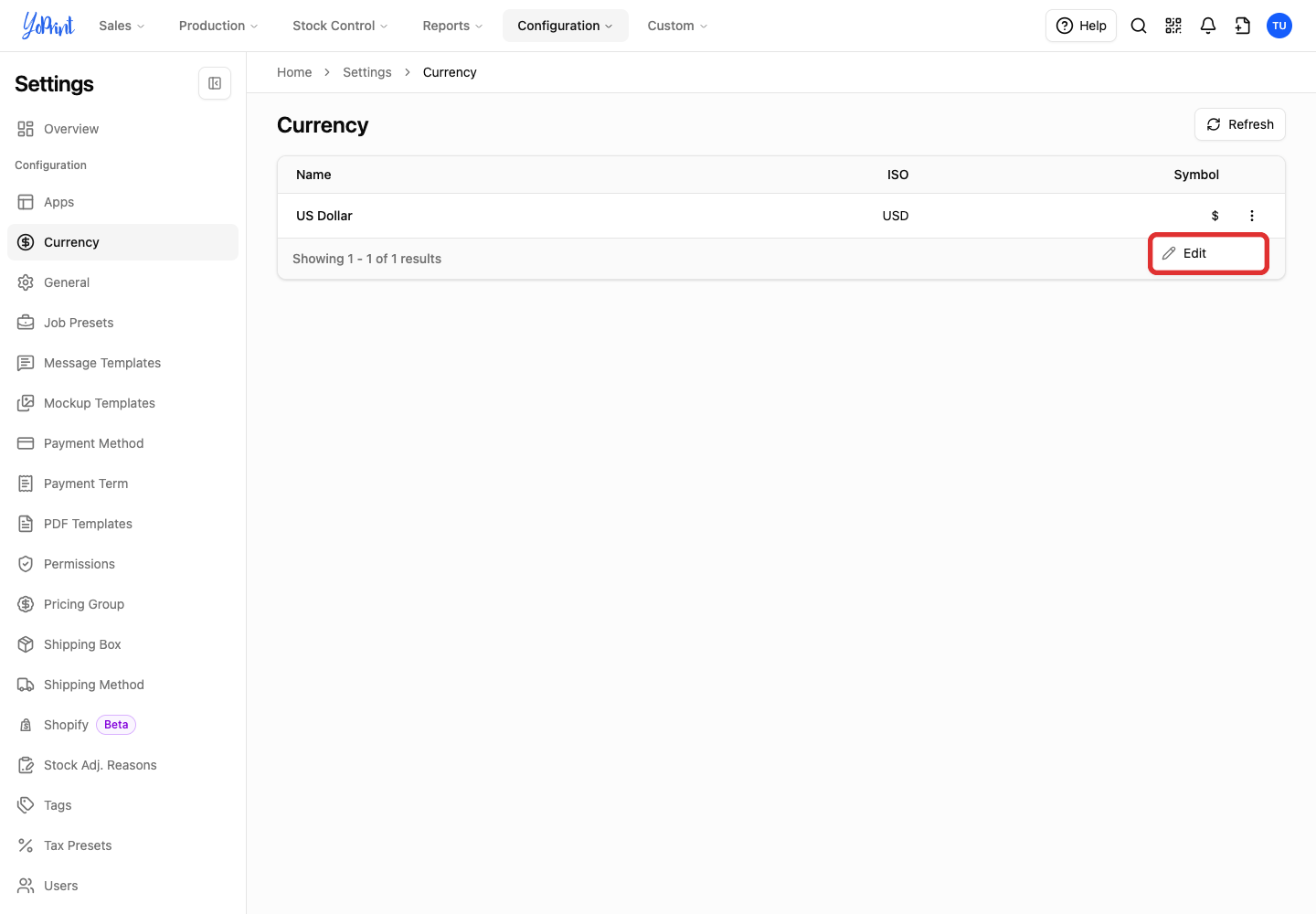Click the Job Presets briefcase icon
The height and width of the screenshot is (914, 1316).
[x=26, y=323]
